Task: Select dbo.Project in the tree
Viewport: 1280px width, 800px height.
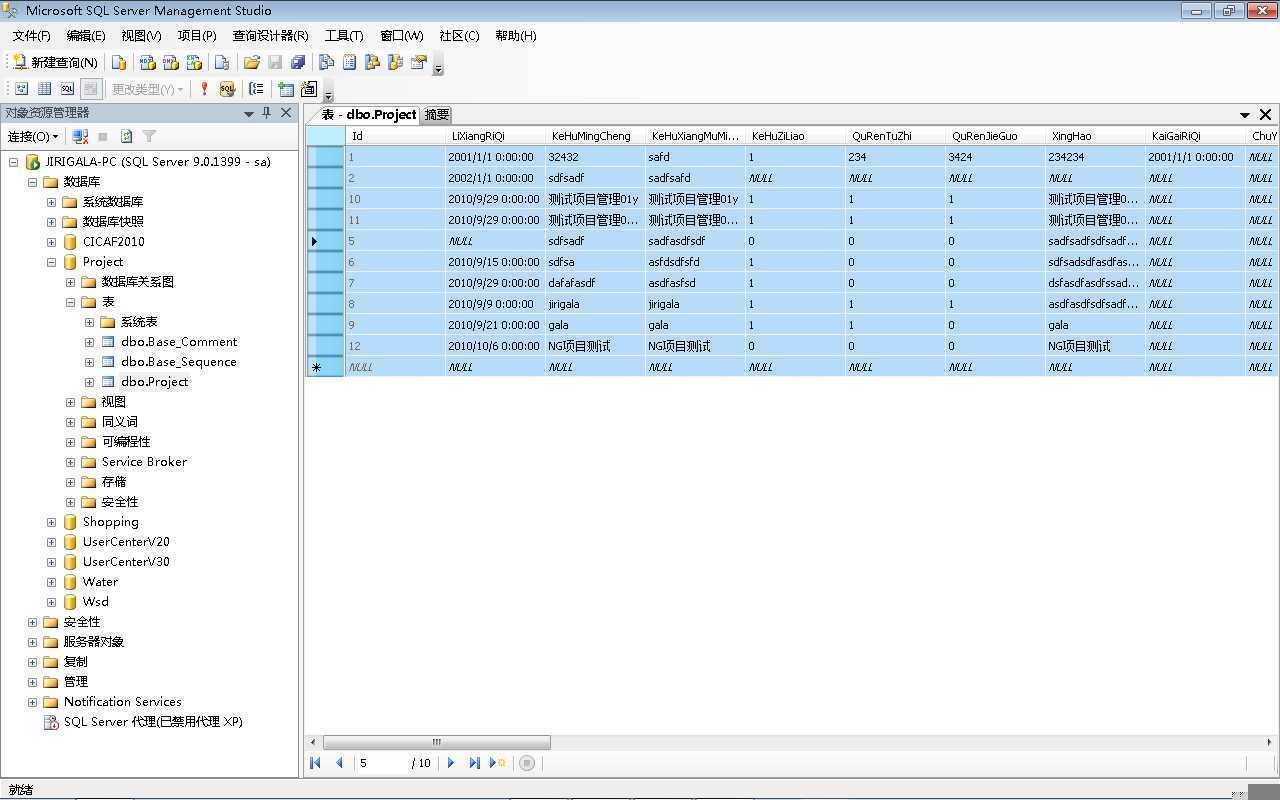Action: pos(154,382)
